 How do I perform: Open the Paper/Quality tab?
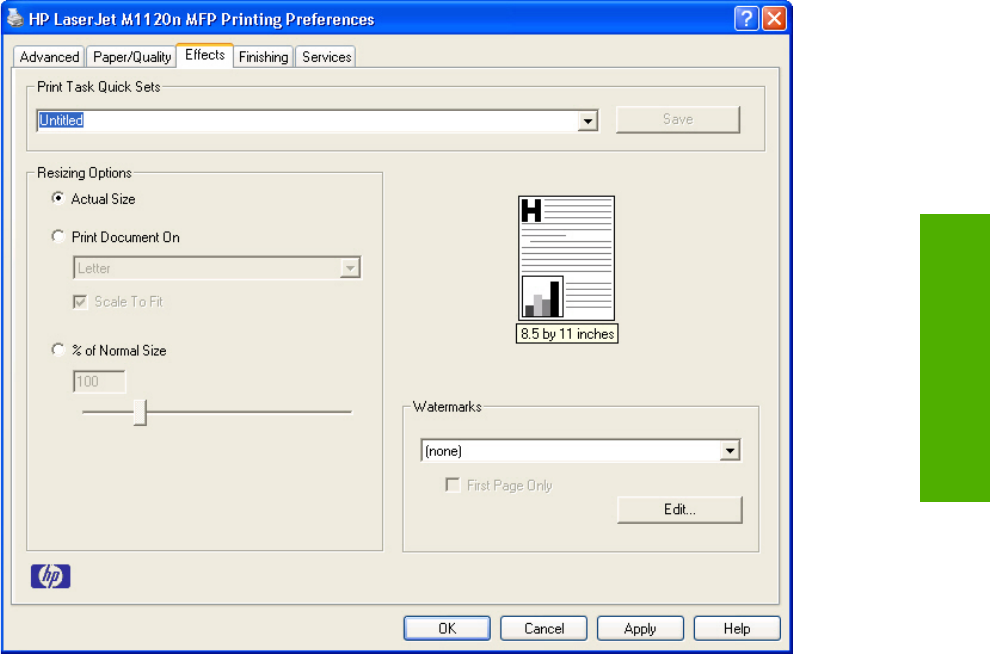point(131,57)
